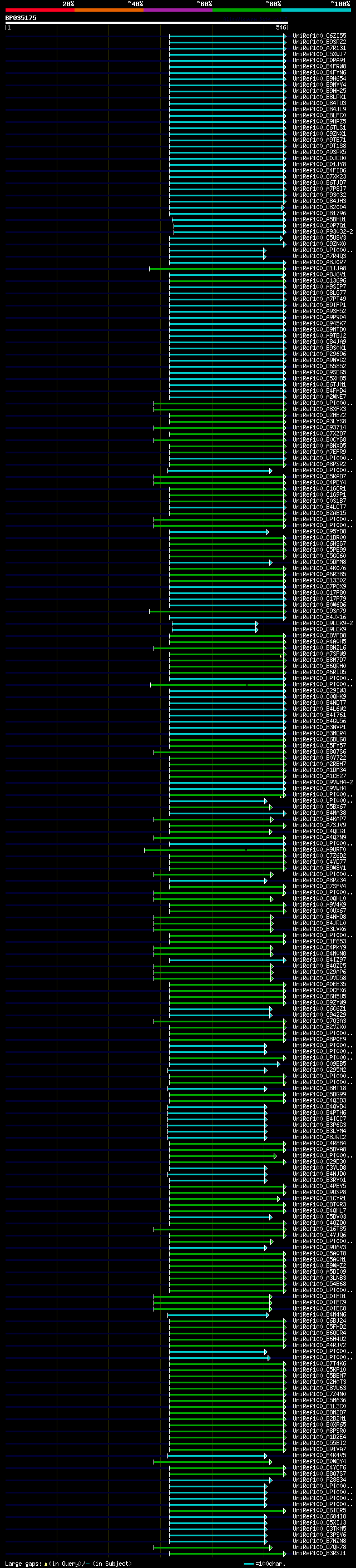Select the UniRef100_B7T4K6 label

pyautogui.click(x=319, y=1363)
